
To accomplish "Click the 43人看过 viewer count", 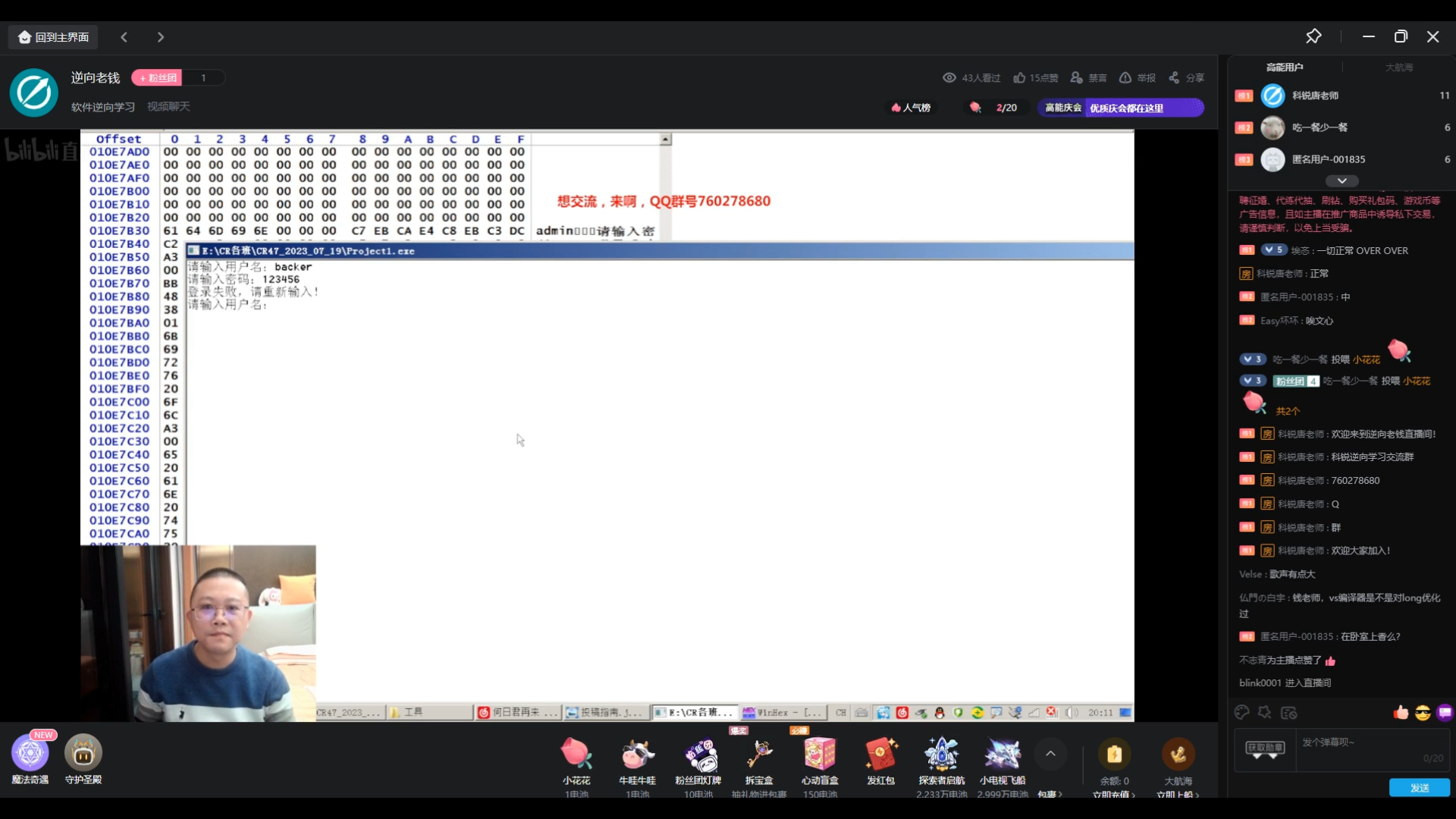I will (x=971, y=77).
